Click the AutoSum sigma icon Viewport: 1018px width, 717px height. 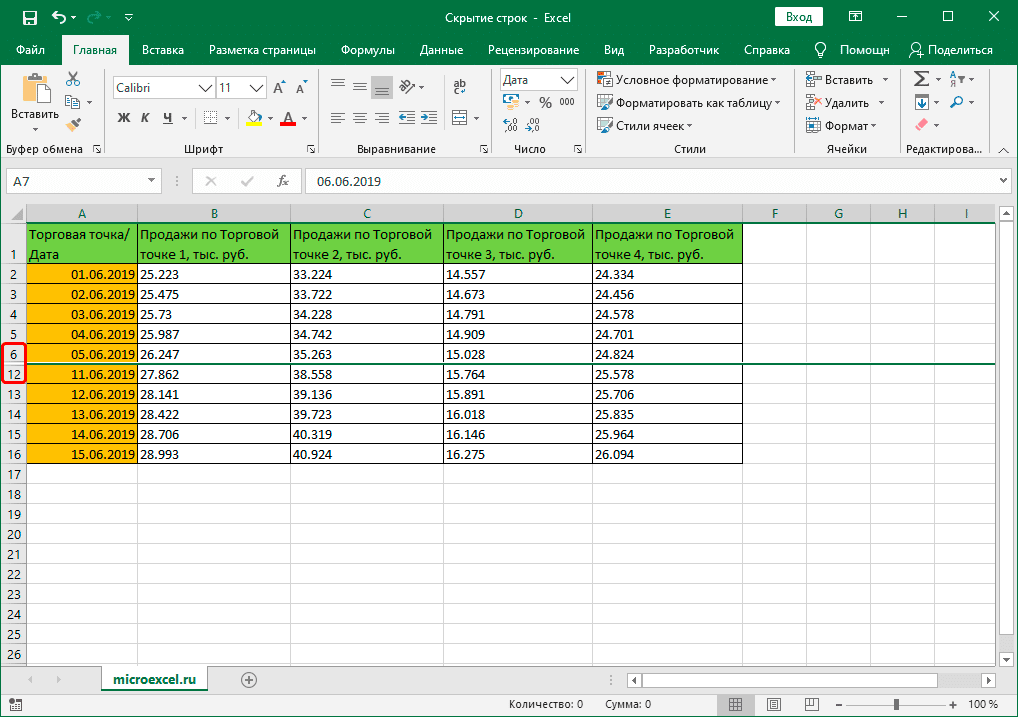click(920, 79)
